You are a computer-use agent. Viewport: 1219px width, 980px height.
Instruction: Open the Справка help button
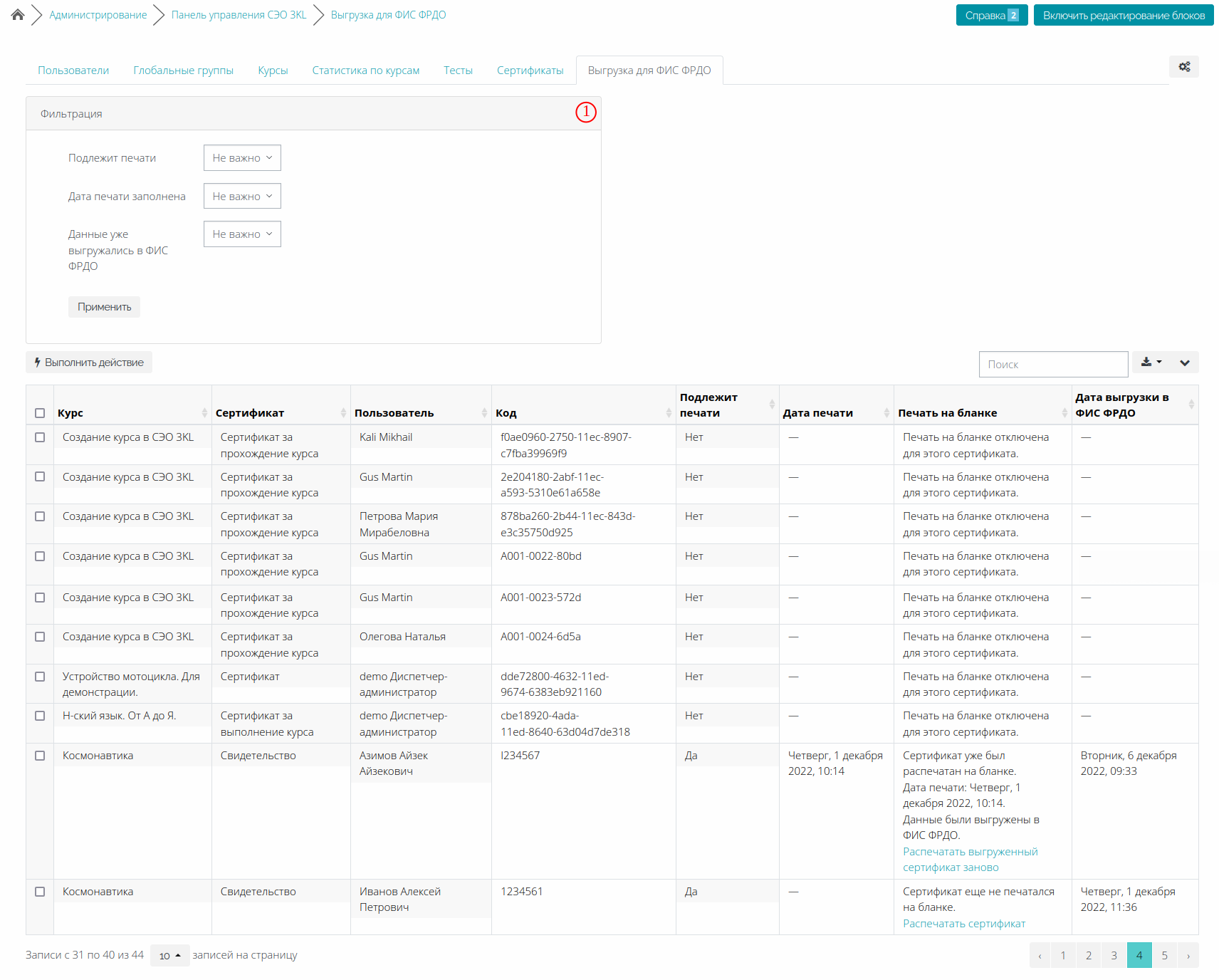click(992, 15)
